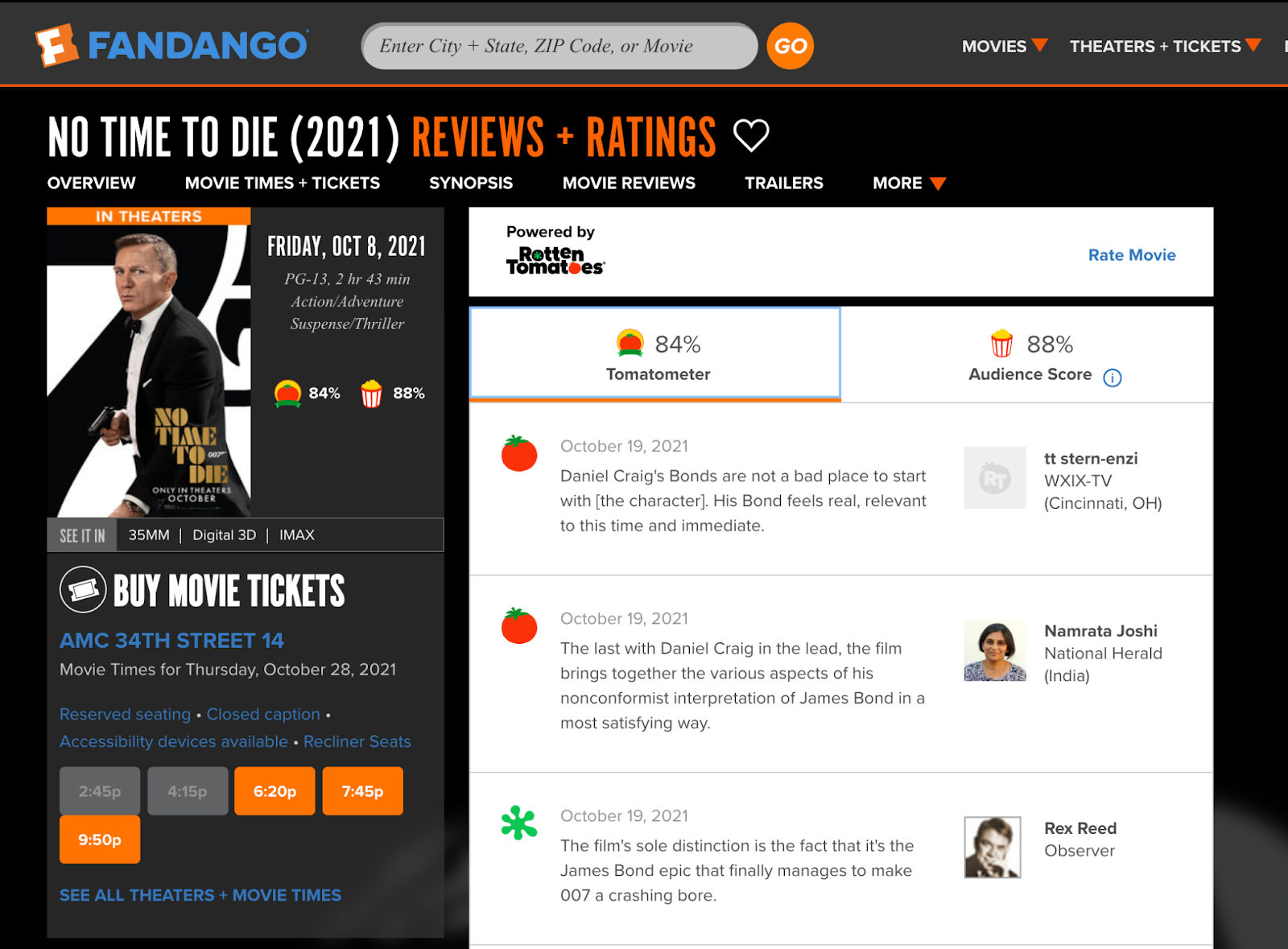Click Accessibility devices available link
1288x949 pixels.
174,741
